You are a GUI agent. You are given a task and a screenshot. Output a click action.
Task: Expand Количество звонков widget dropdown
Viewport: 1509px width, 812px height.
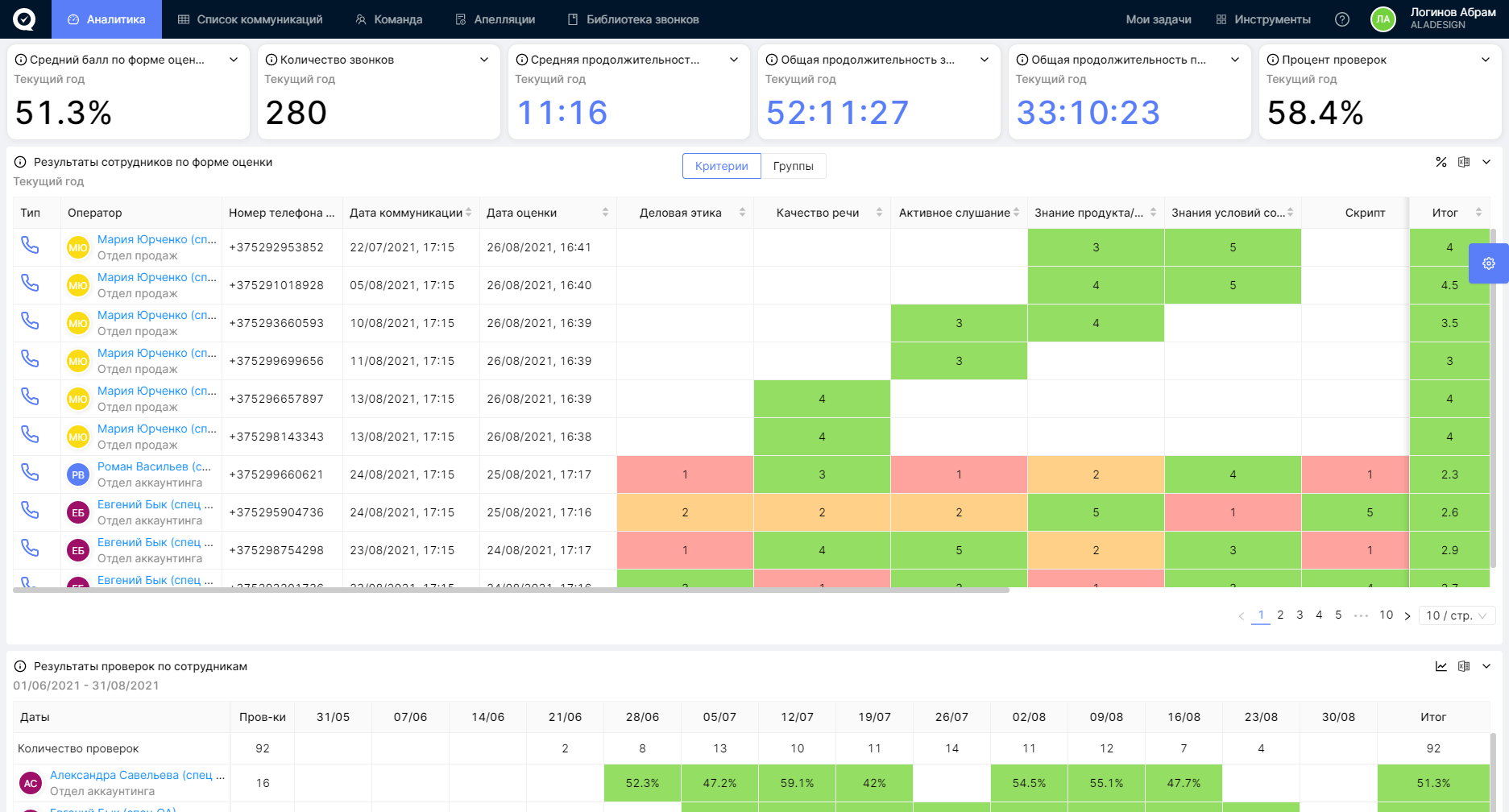click(x=484, y=60)
